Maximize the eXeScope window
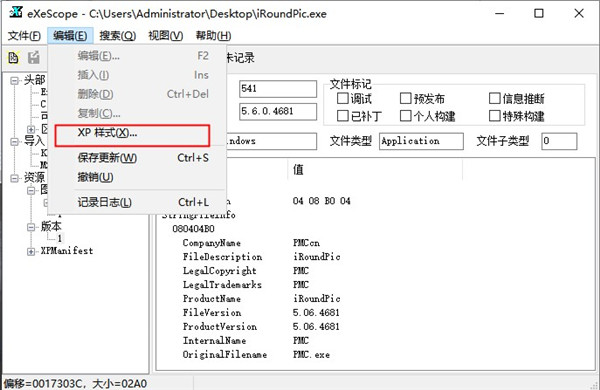 pos(539,13)
